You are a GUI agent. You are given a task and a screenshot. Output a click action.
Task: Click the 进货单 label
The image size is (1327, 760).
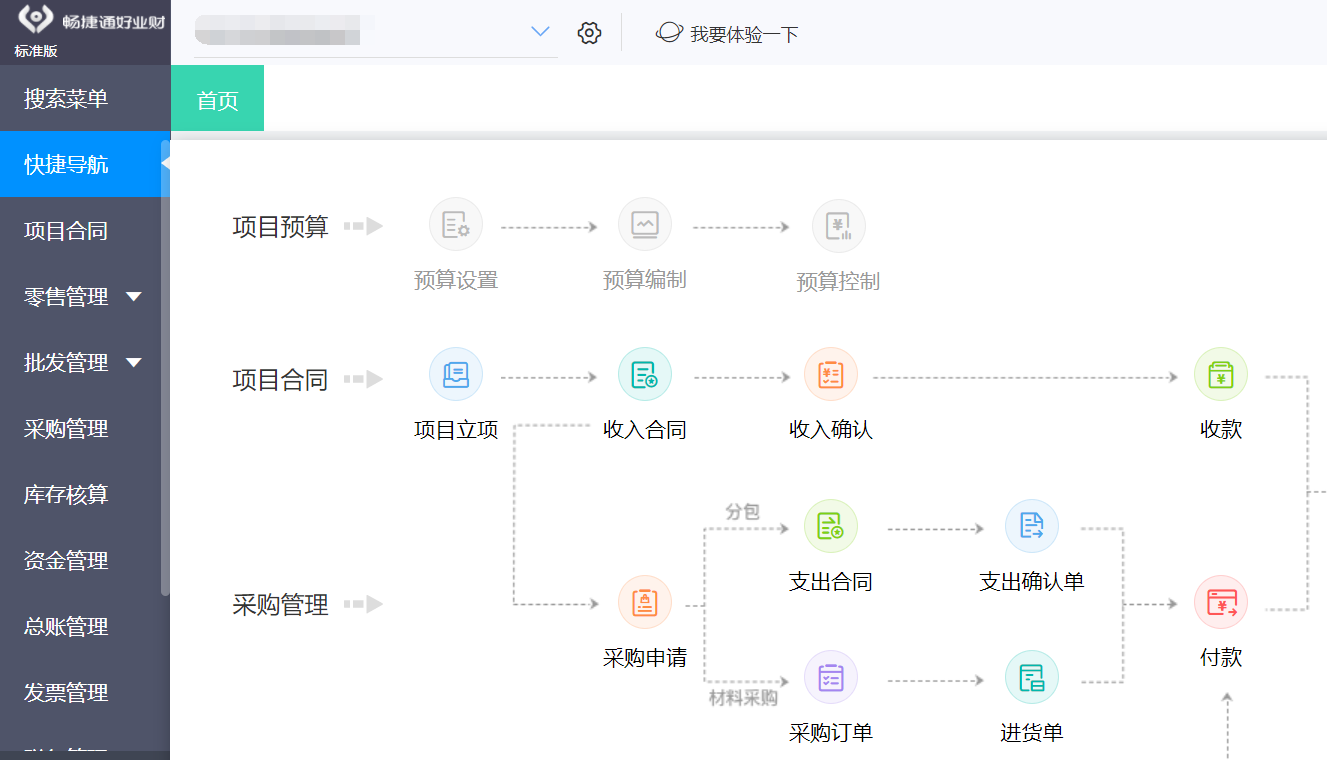1032,733
